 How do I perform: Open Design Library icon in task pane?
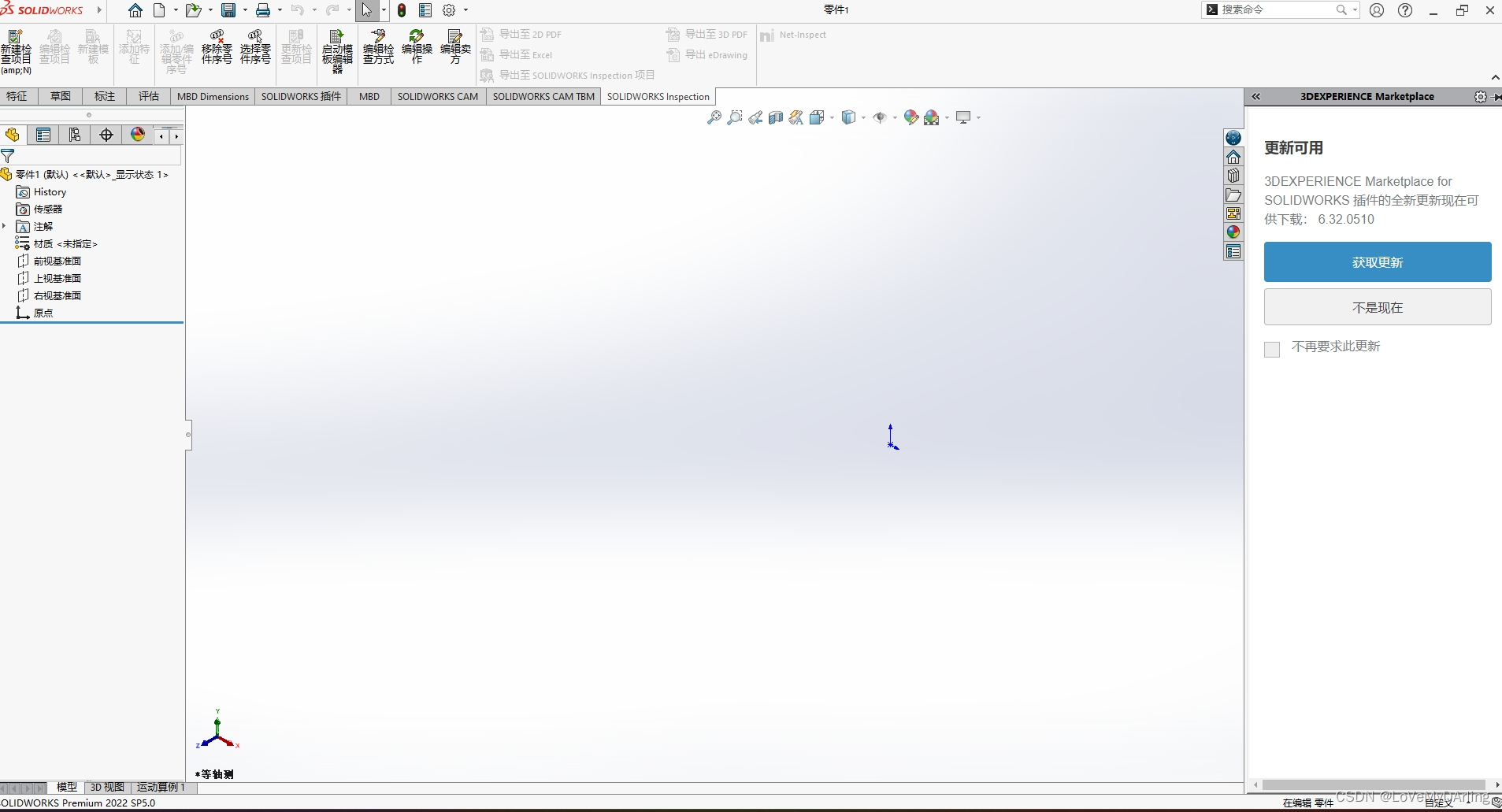[x=1233, y=176]
